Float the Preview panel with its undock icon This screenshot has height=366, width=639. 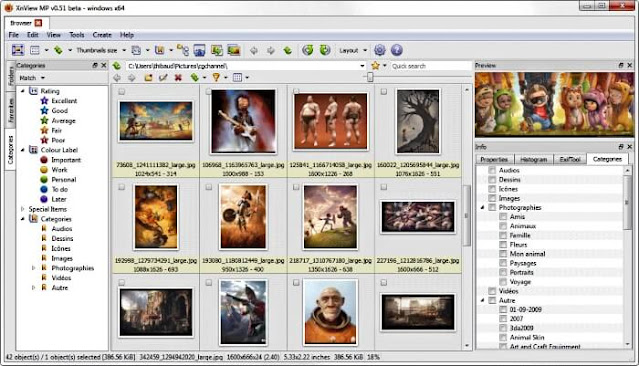tap(621, 65)
